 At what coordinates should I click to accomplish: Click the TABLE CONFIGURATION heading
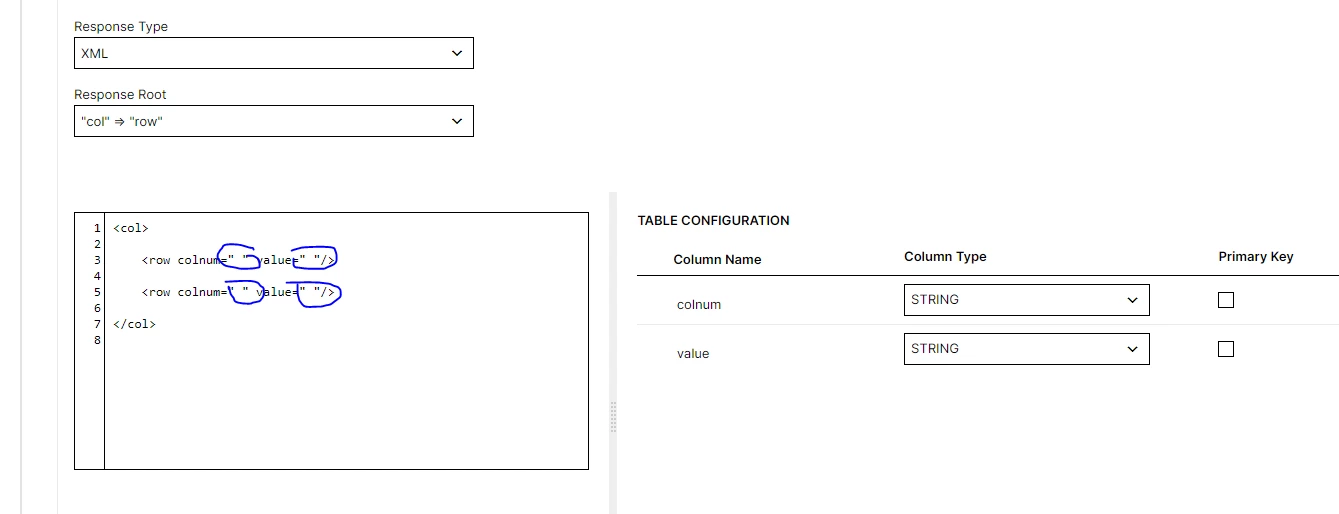pyautogui.click(x=713, y=221)
